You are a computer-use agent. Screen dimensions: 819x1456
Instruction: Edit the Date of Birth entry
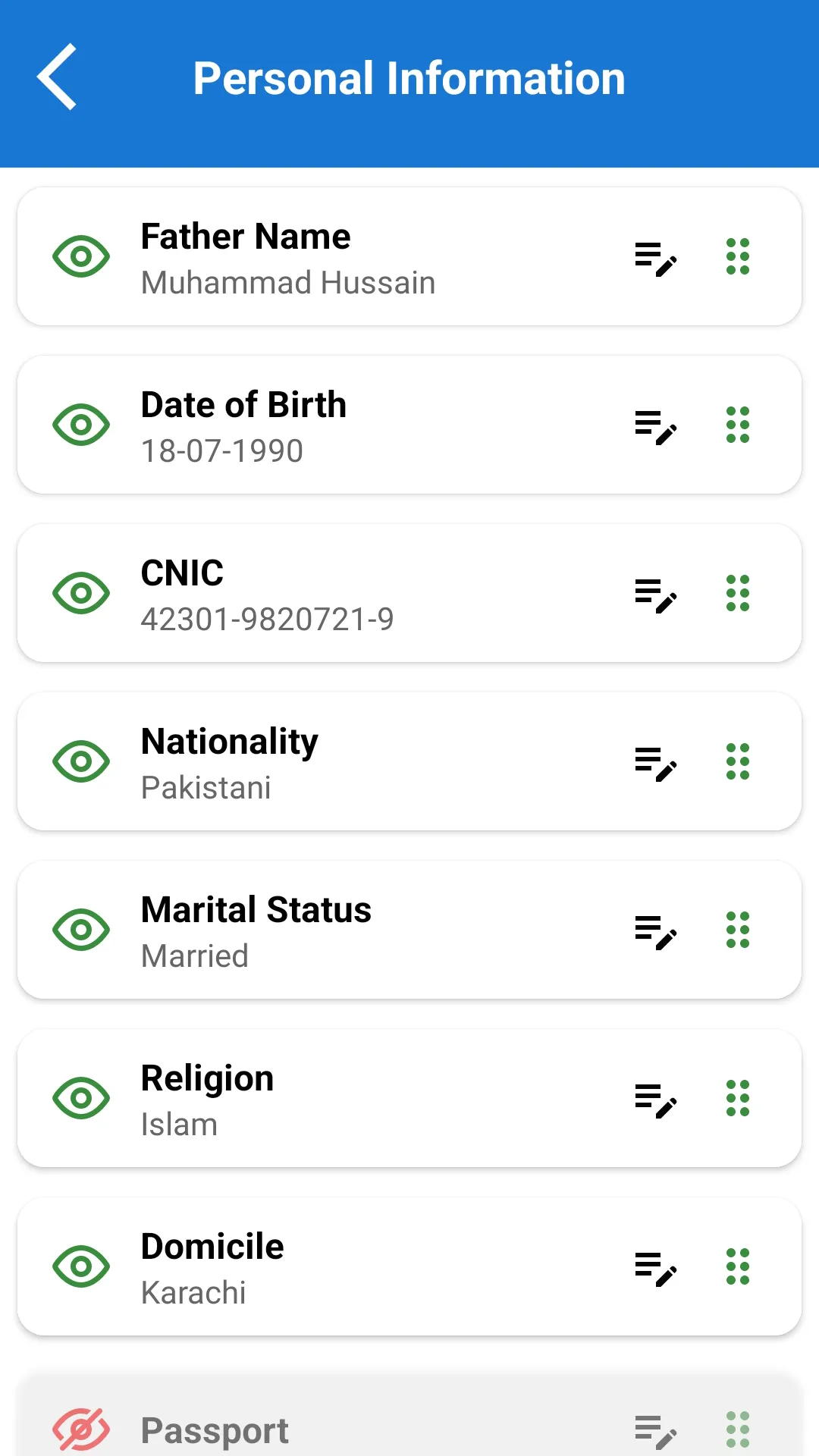(655, 426)
